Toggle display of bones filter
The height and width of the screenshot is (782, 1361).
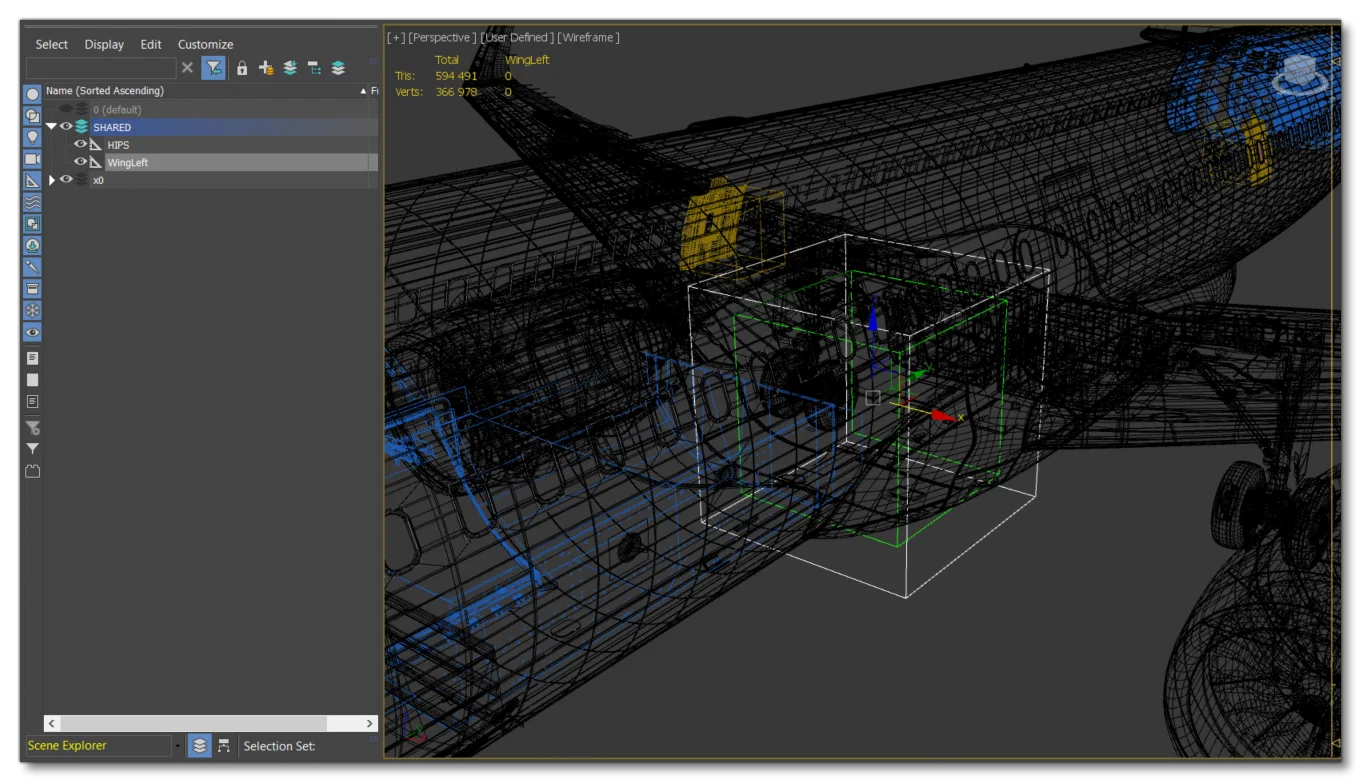click(32, 267)
